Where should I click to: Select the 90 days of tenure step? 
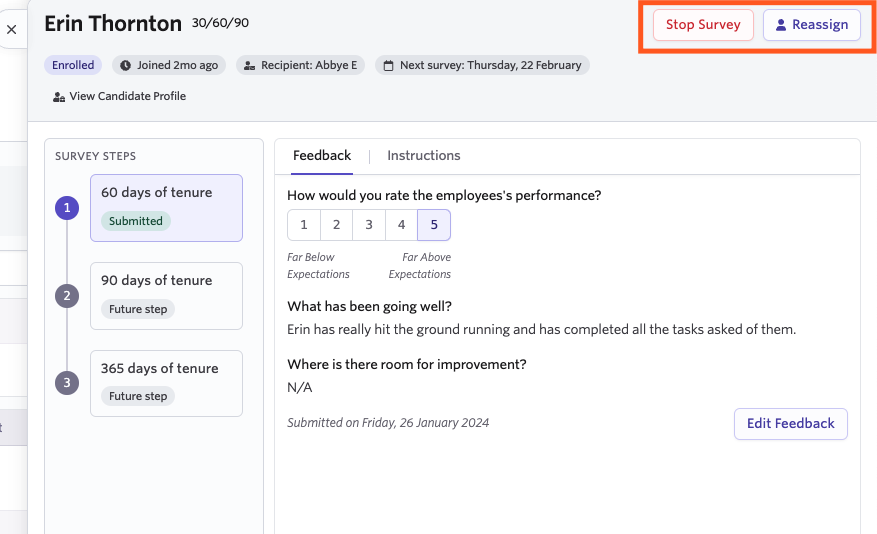tap(166, 296)
